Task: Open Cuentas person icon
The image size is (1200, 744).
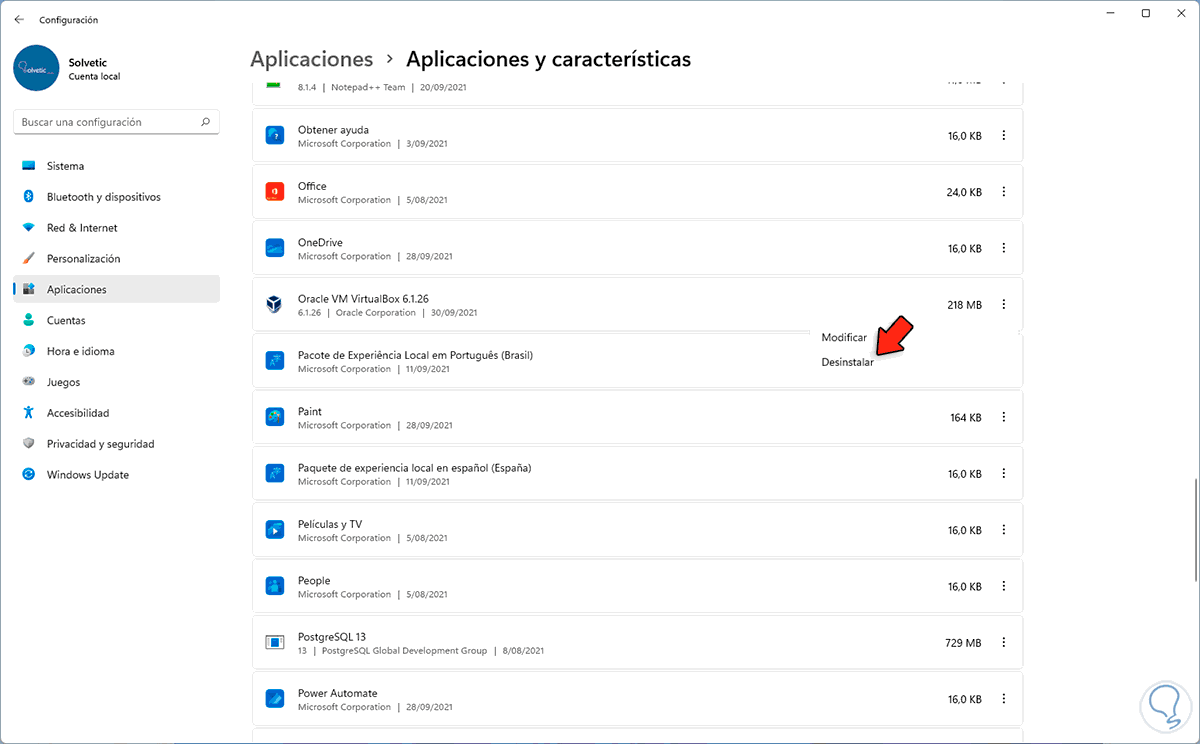Action: click(x=29, y=320)
